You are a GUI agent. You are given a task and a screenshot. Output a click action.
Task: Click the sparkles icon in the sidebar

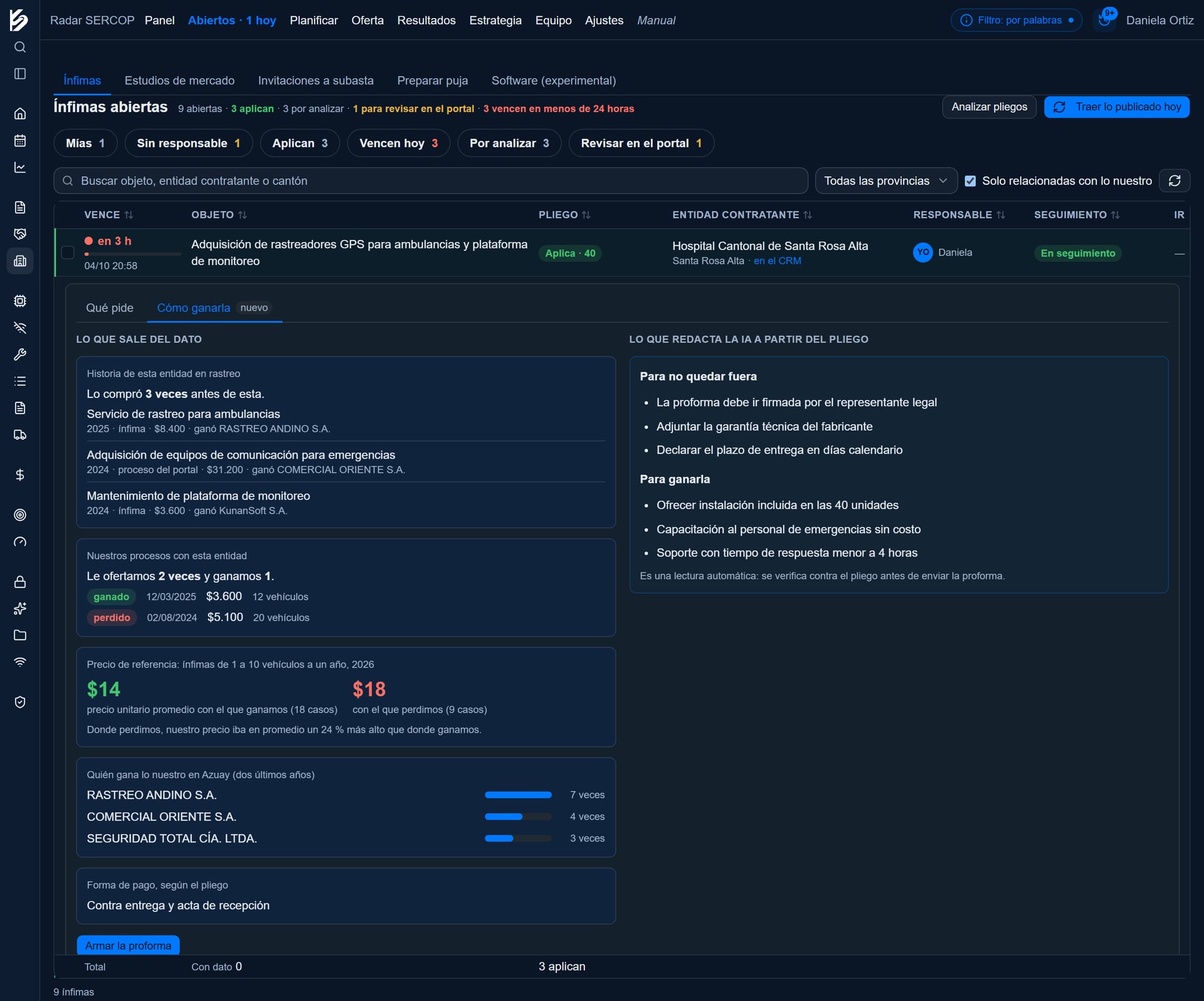[20, 609]
